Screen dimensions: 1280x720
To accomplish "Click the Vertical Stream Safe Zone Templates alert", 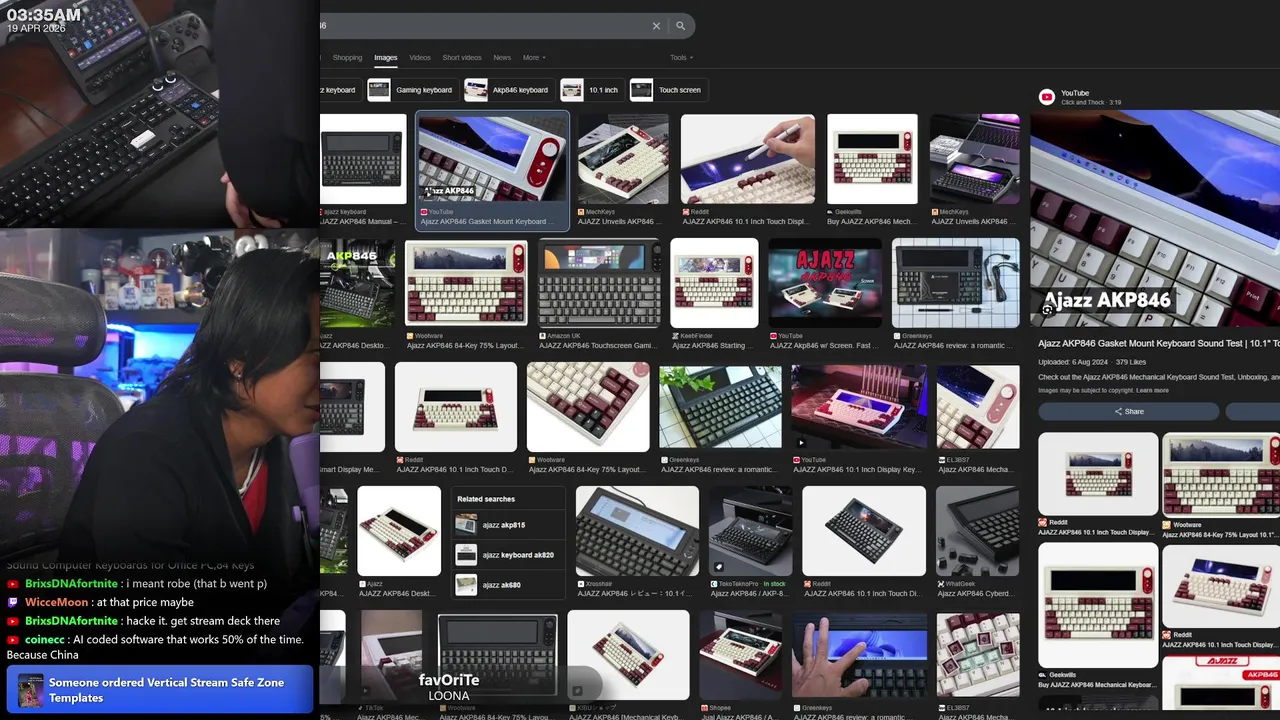I will click(x=160, y=690).
